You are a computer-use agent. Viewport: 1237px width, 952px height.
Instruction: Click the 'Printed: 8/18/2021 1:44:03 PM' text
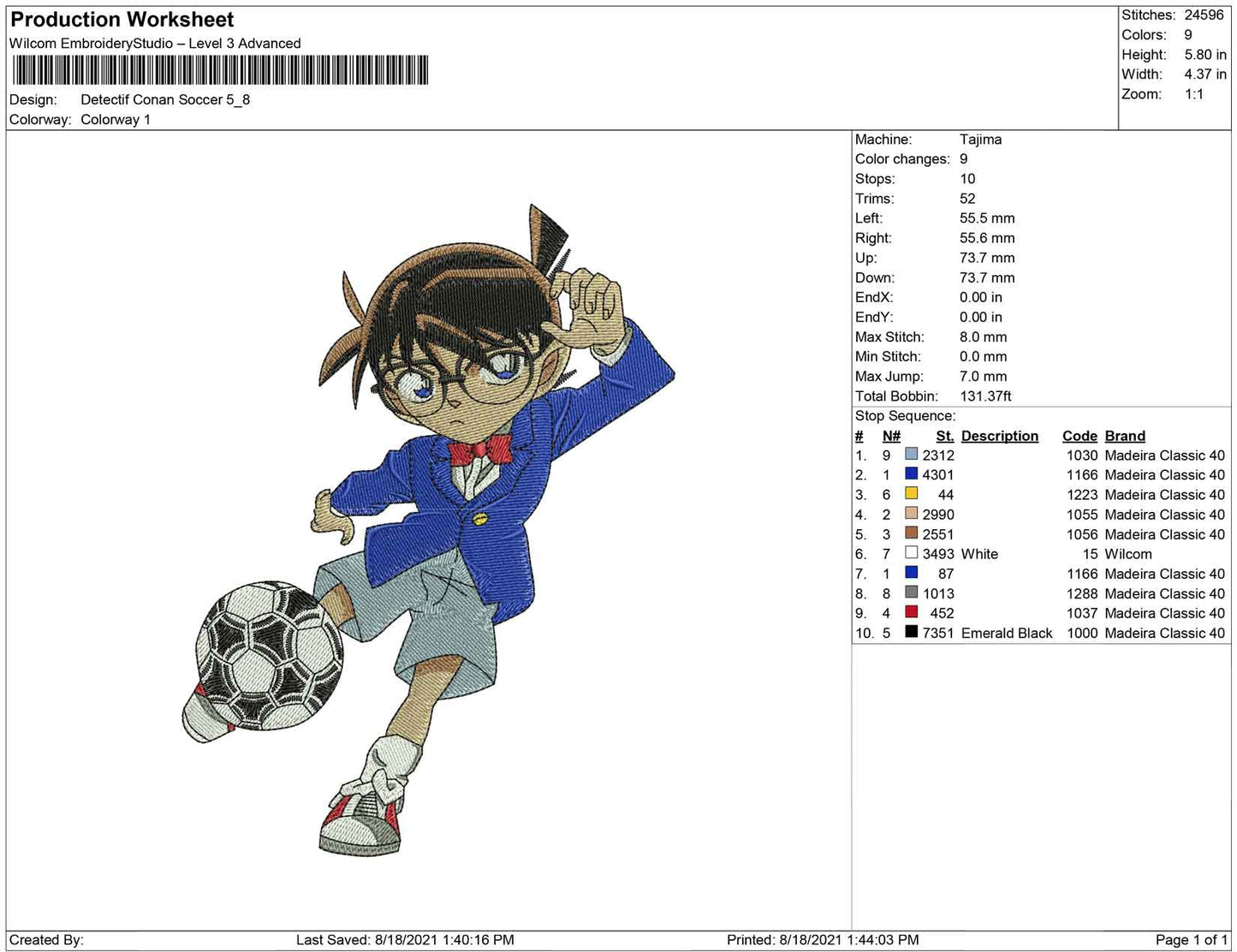[823, 940]
